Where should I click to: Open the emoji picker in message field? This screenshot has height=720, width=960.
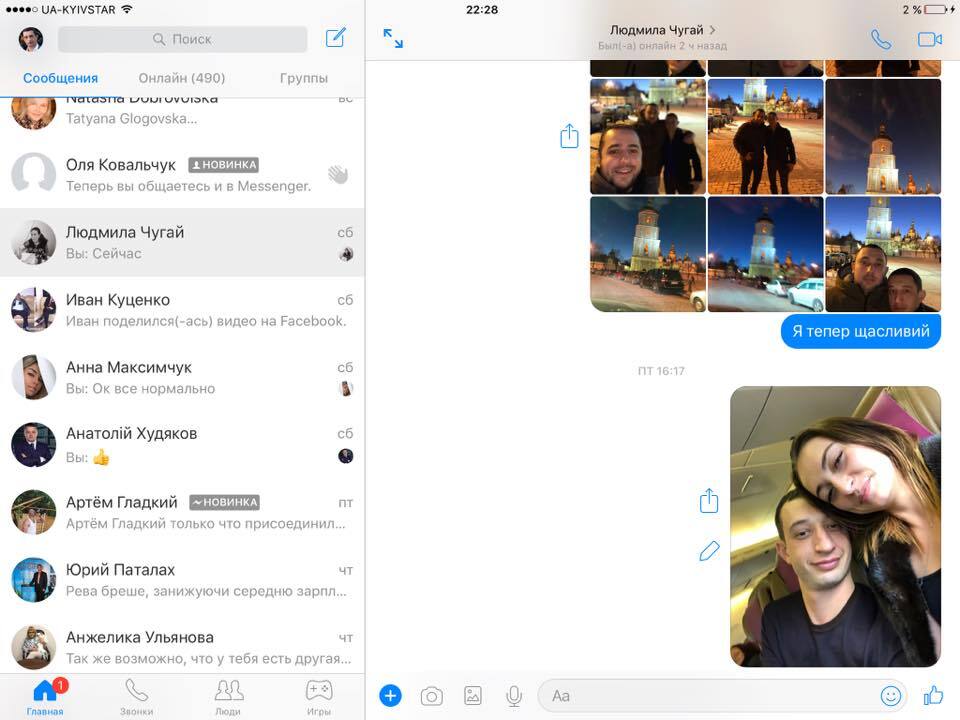tap(890, 696)
